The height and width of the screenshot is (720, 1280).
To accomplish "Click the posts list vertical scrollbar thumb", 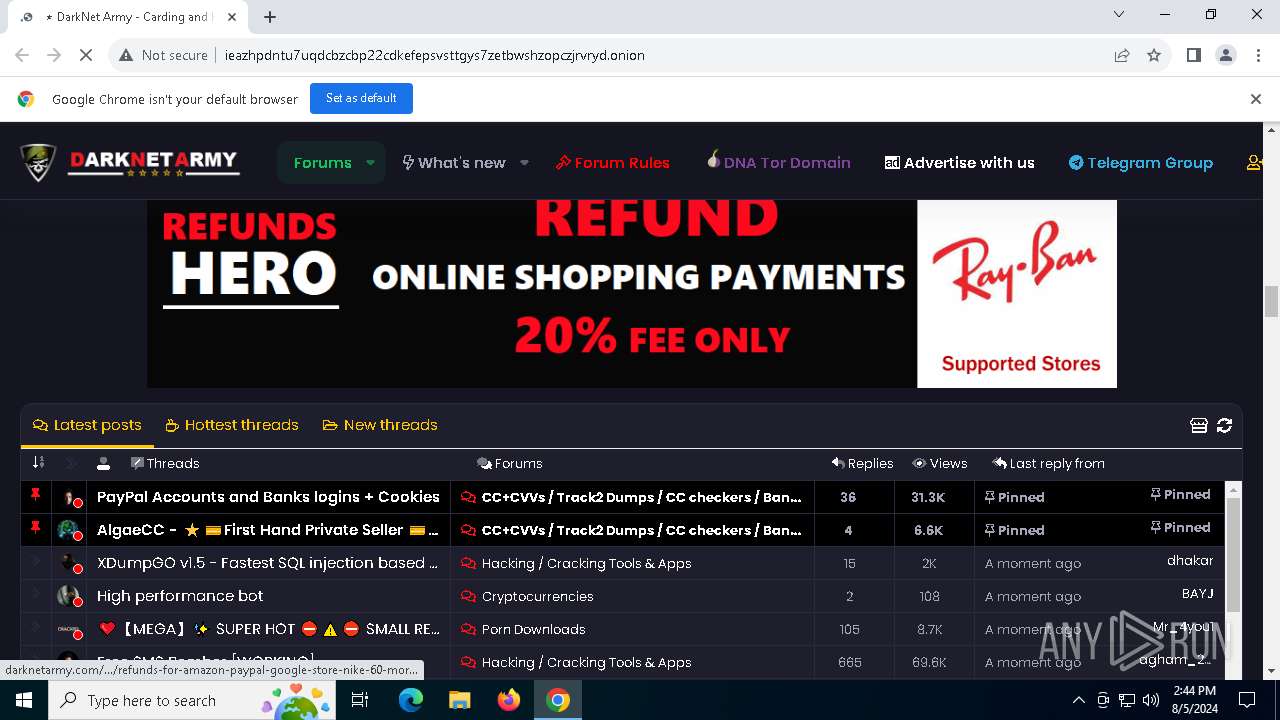I will coord(1233,555).
